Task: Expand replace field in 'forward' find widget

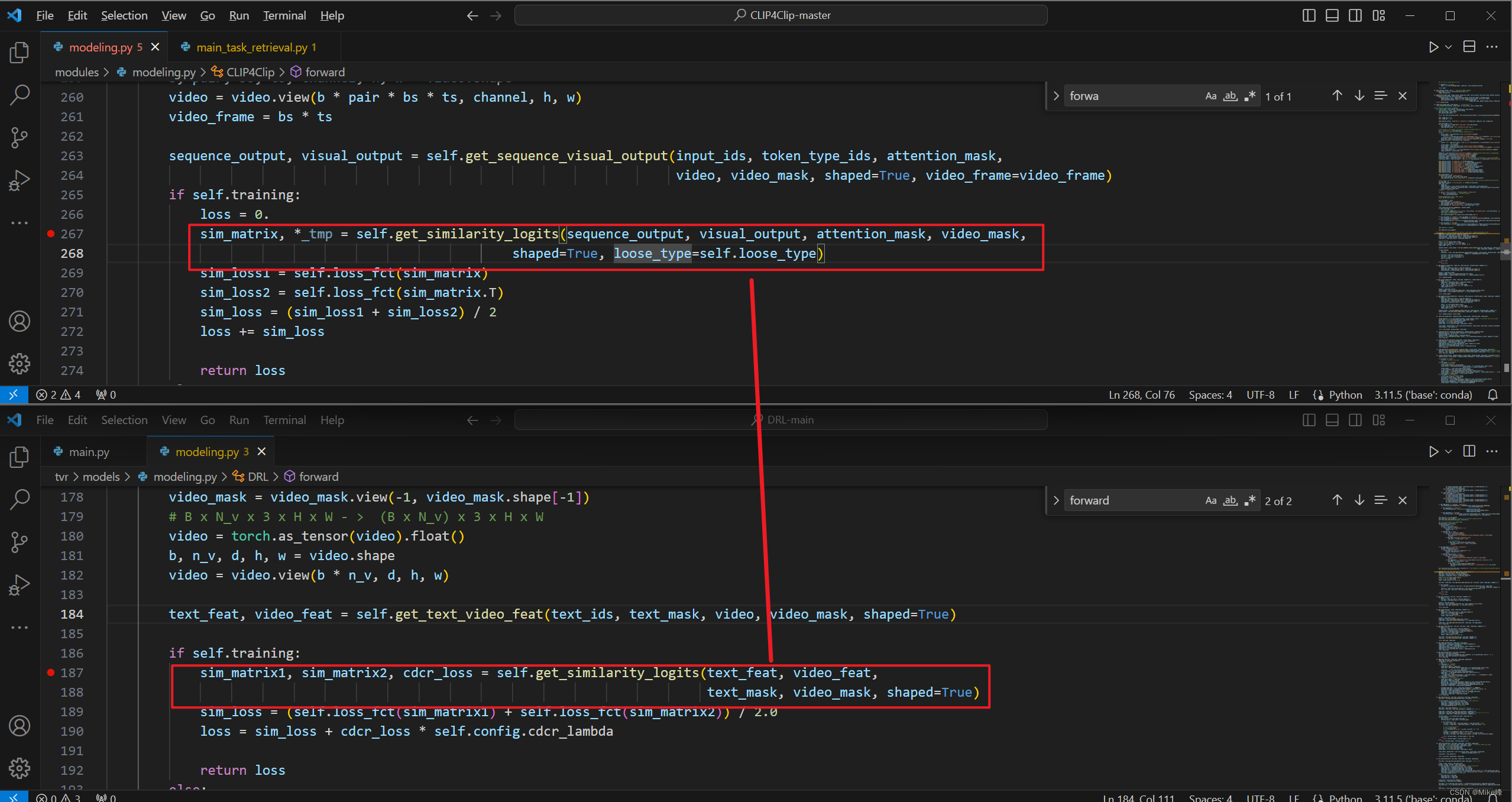Action: 1056,500
